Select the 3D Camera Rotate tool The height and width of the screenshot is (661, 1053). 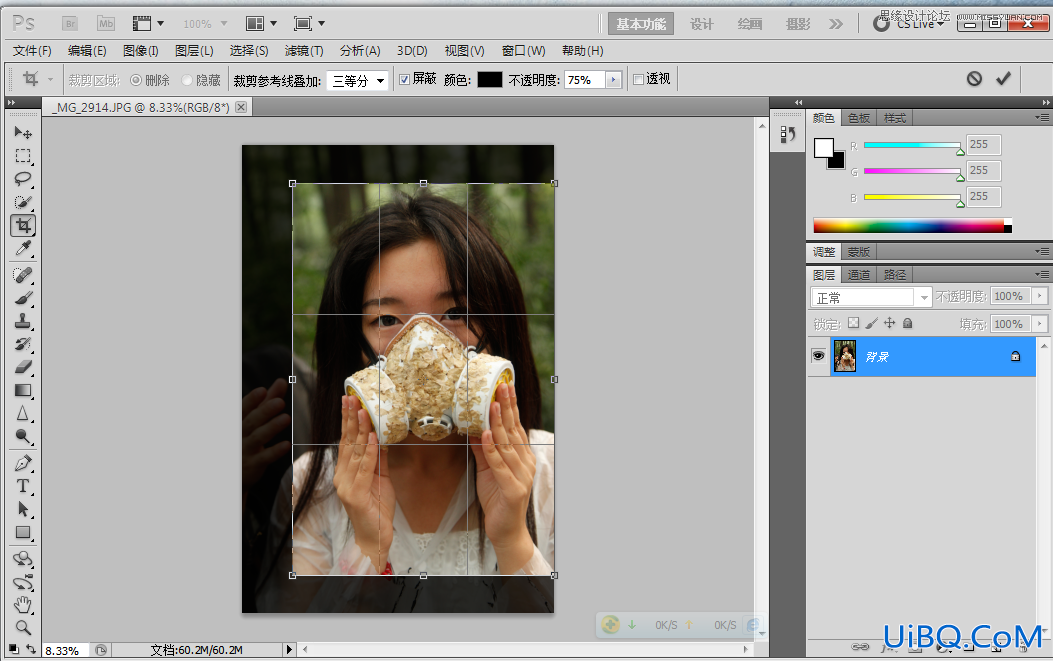click(x=23, y=582)
